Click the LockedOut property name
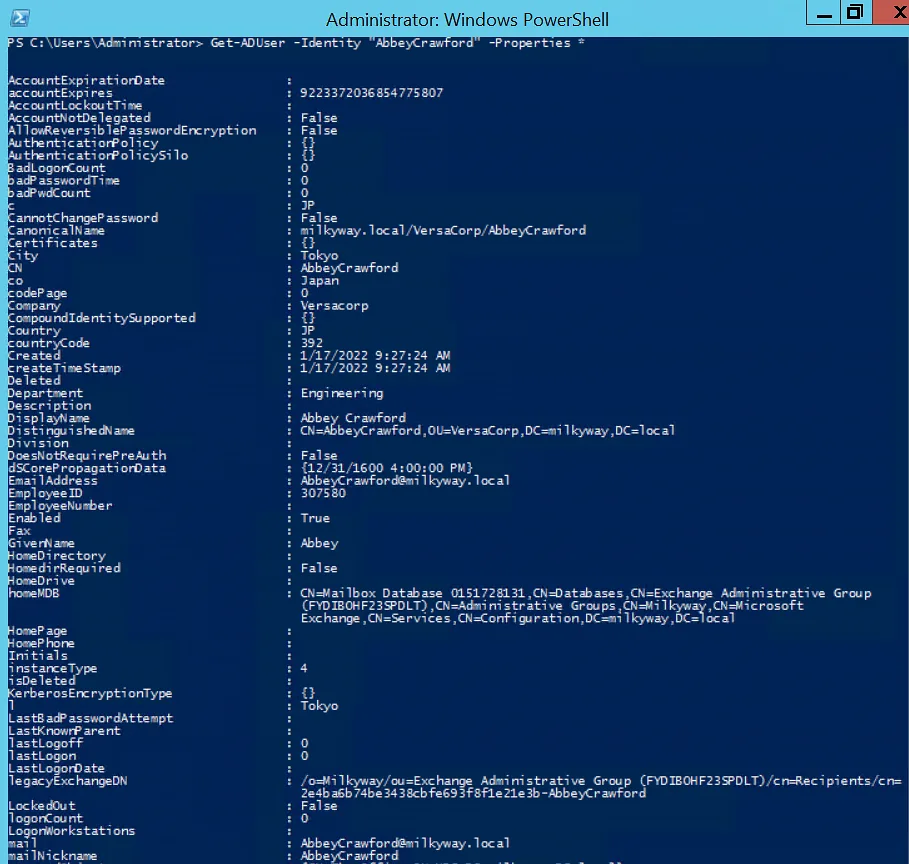The image size is (909, 864). pos(42,806)
